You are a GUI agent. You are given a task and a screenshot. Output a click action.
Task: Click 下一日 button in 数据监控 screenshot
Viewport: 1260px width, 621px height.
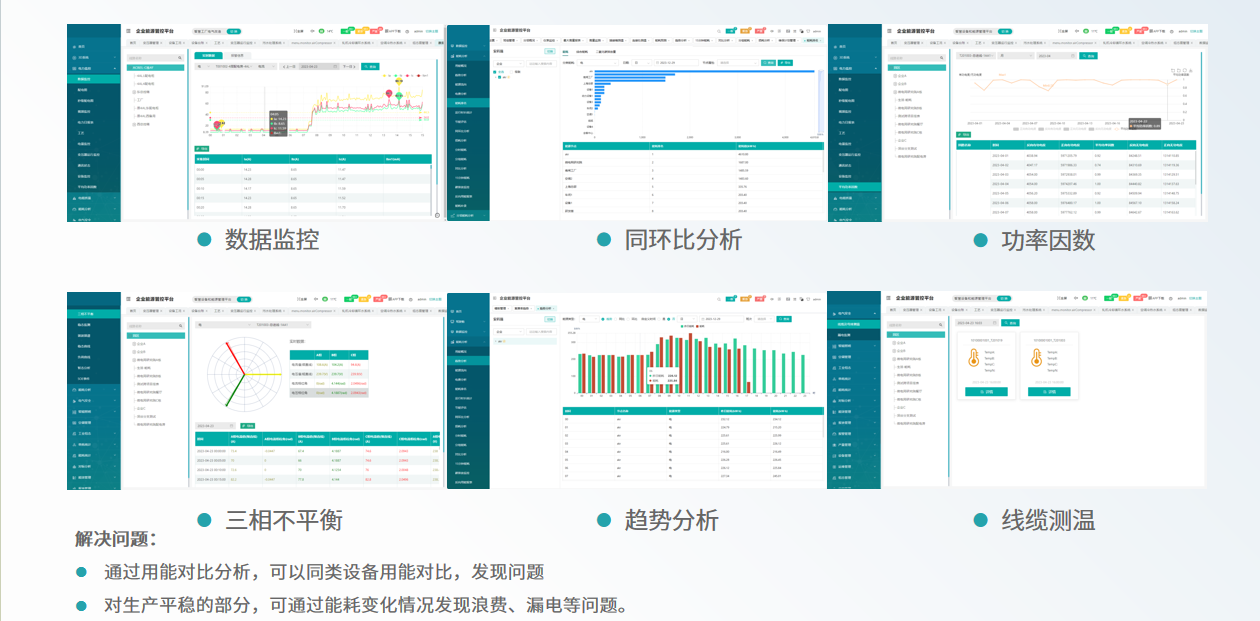pyautogui.click(x=349, y=66)
